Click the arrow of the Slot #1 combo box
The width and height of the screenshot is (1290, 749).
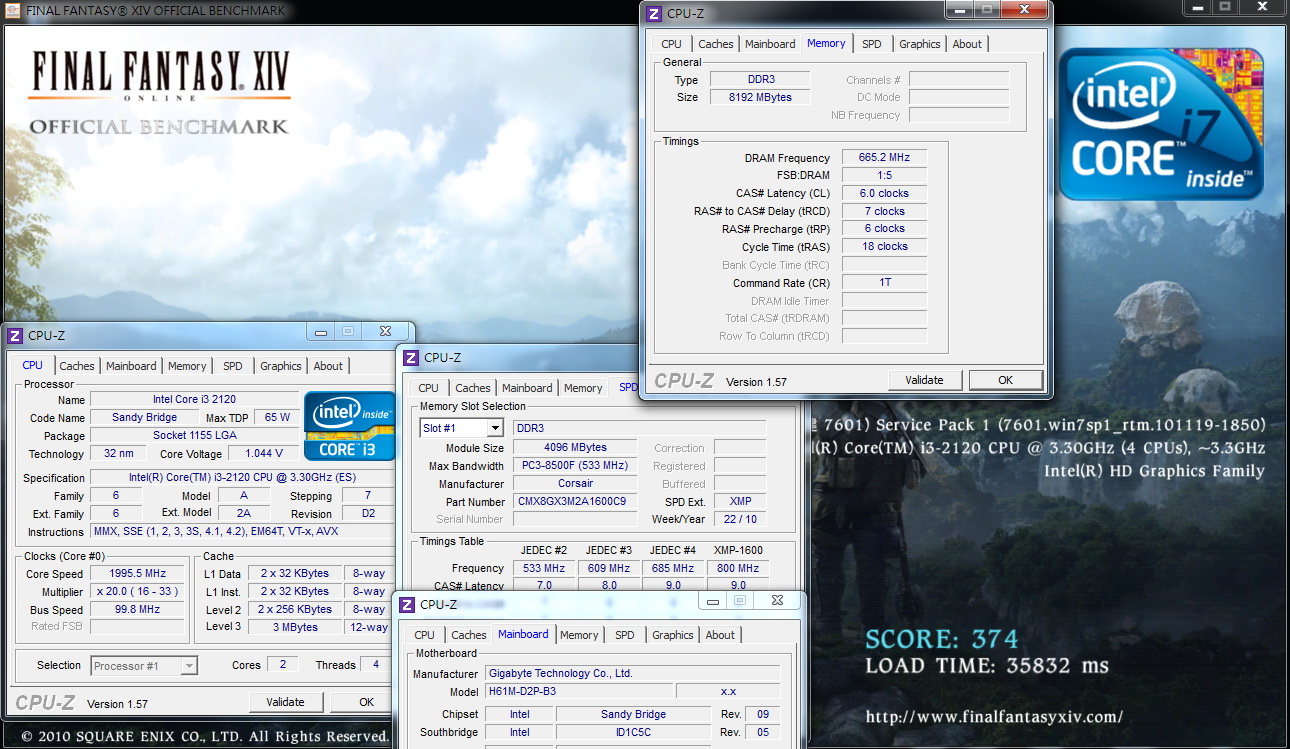[495, 428]
